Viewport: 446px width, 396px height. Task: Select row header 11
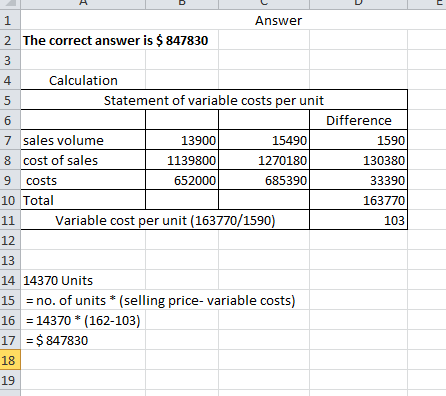tap(10, 220)
